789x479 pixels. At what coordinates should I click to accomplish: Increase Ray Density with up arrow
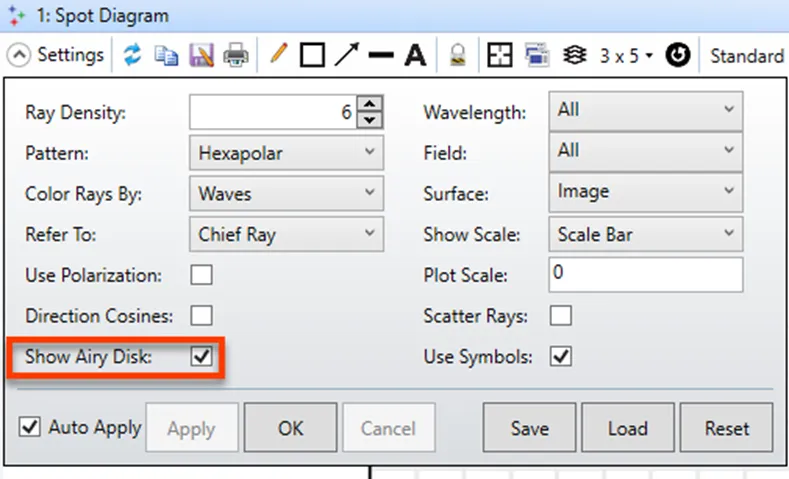pos(370,104)
